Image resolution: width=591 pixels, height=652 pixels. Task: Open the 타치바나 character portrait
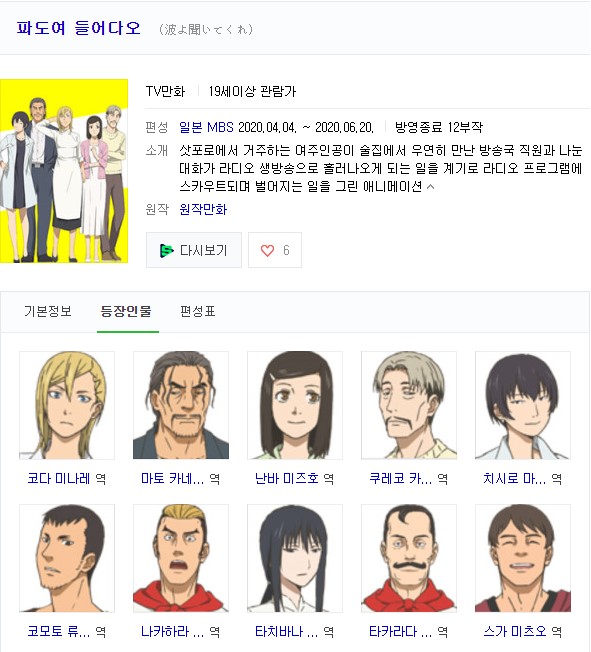[295, 558]
